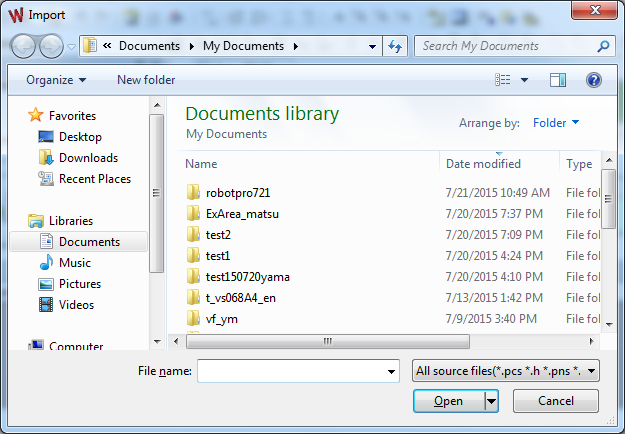Click the Change your view icon
This screenshot has width=625, height=434.
[503, 80]
